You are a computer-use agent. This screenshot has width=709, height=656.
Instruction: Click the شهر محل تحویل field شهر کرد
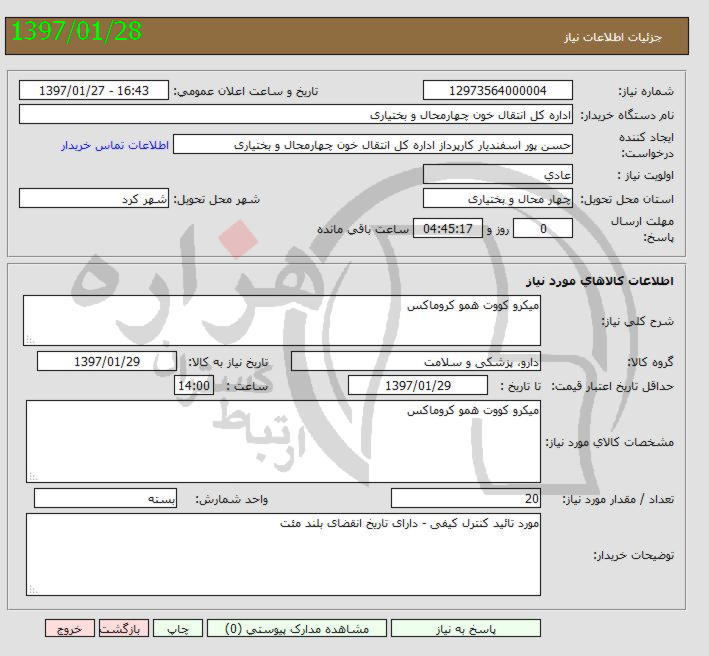pyautogui.click(x=94, y=198)
